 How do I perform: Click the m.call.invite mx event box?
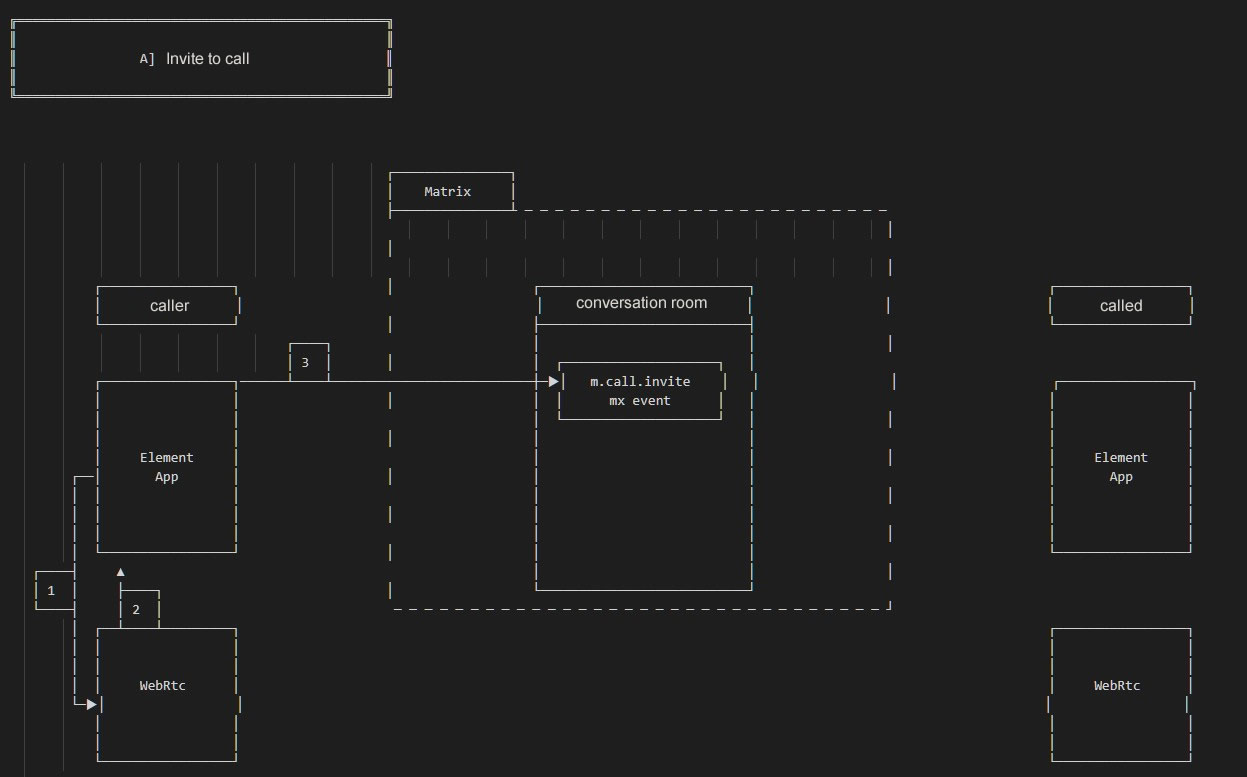640,391
